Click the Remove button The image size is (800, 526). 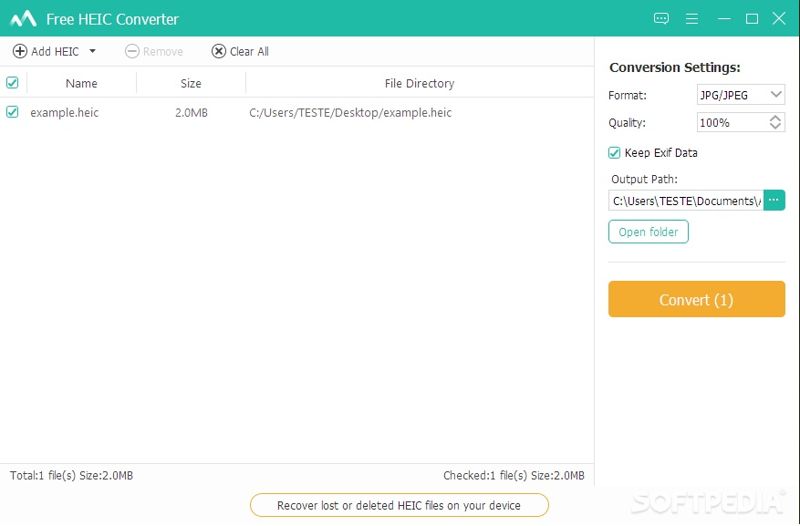pos(154,51)
